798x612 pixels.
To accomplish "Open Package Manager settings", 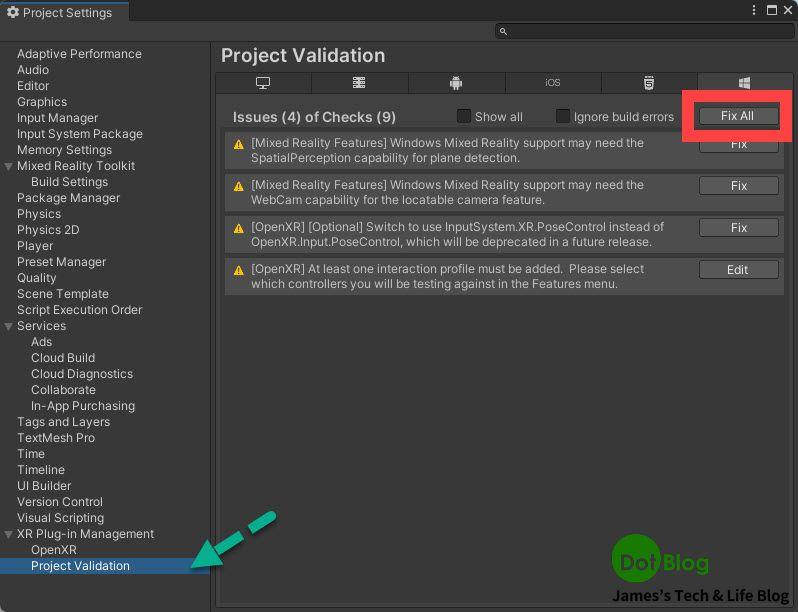I will pos(69,198).
